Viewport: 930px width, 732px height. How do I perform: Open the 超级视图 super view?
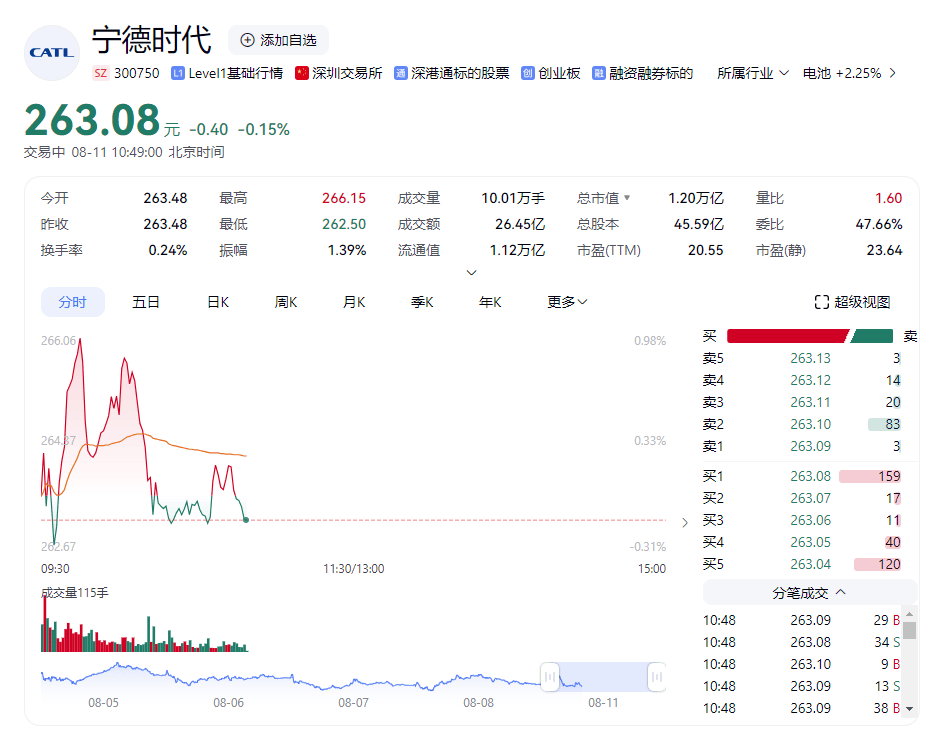pos(852,302)
